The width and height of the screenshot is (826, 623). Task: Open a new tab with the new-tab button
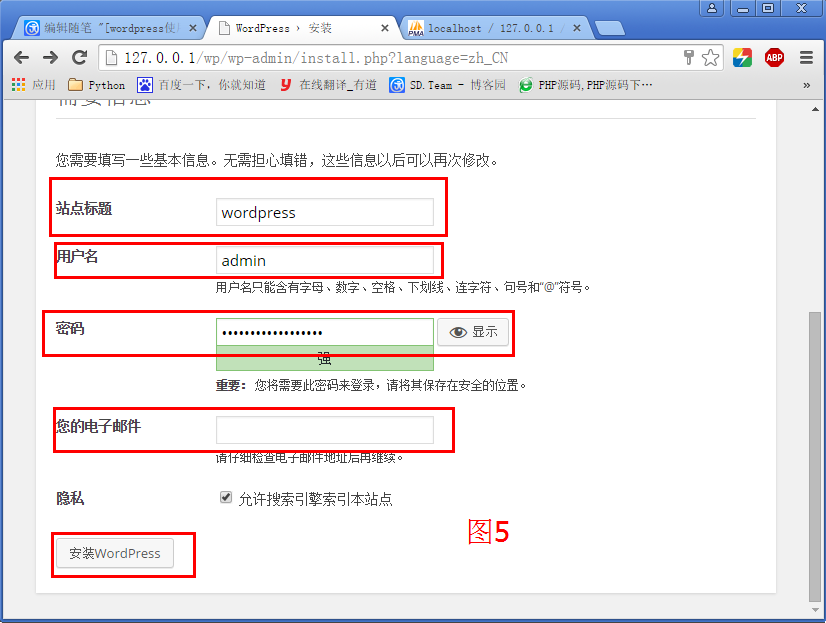point(609,28)
